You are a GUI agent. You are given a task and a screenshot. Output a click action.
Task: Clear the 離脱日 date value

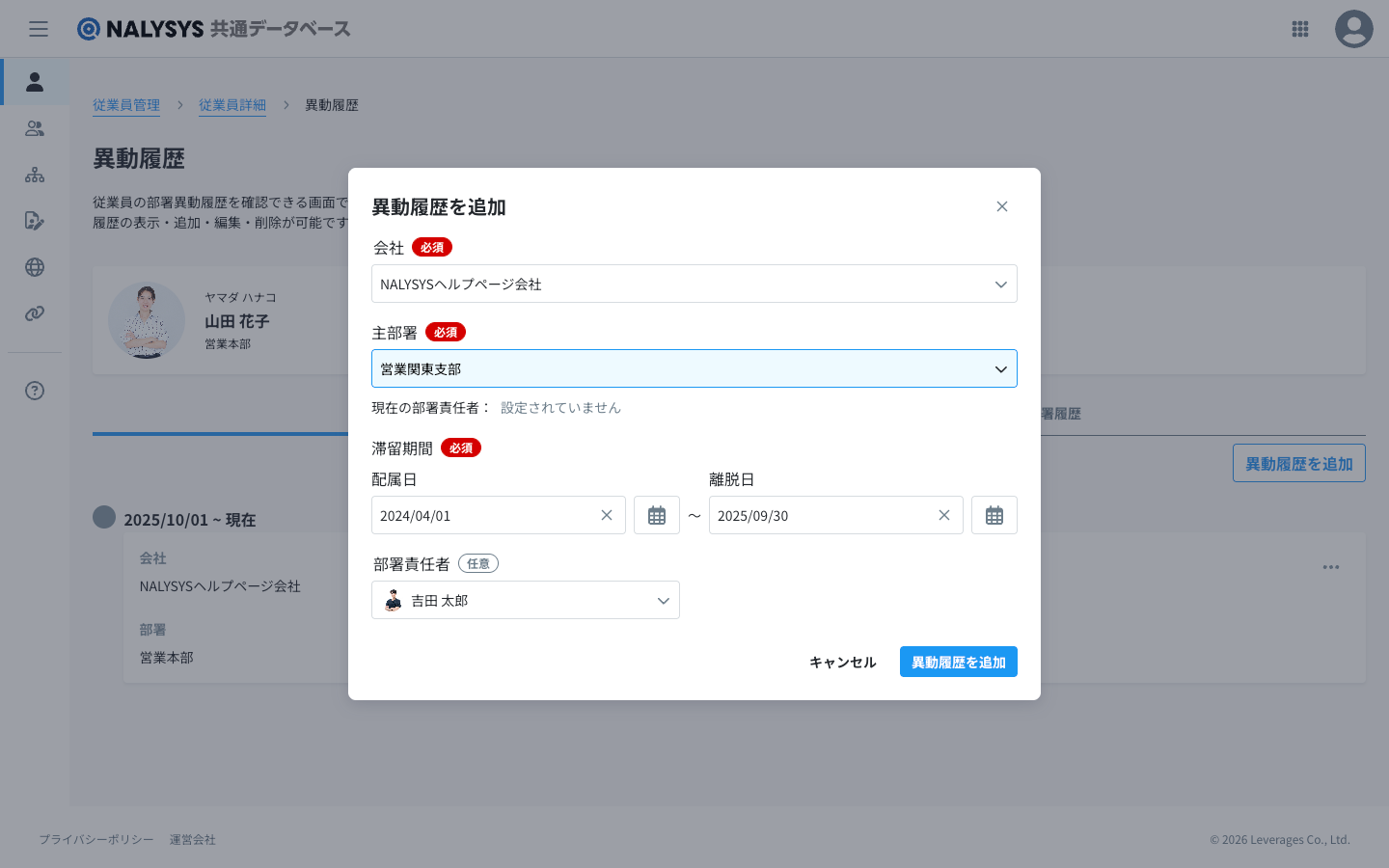click(944, 515)
